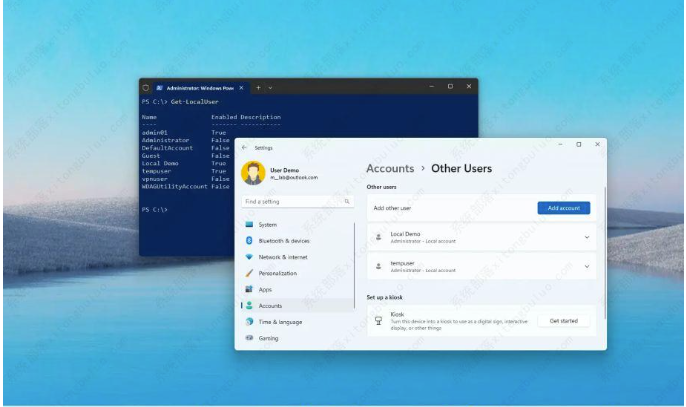This screenshot has width=686, height=407.
Task: Click the vpnuser entry in PowerShell
Action: (x=154, y=179)
